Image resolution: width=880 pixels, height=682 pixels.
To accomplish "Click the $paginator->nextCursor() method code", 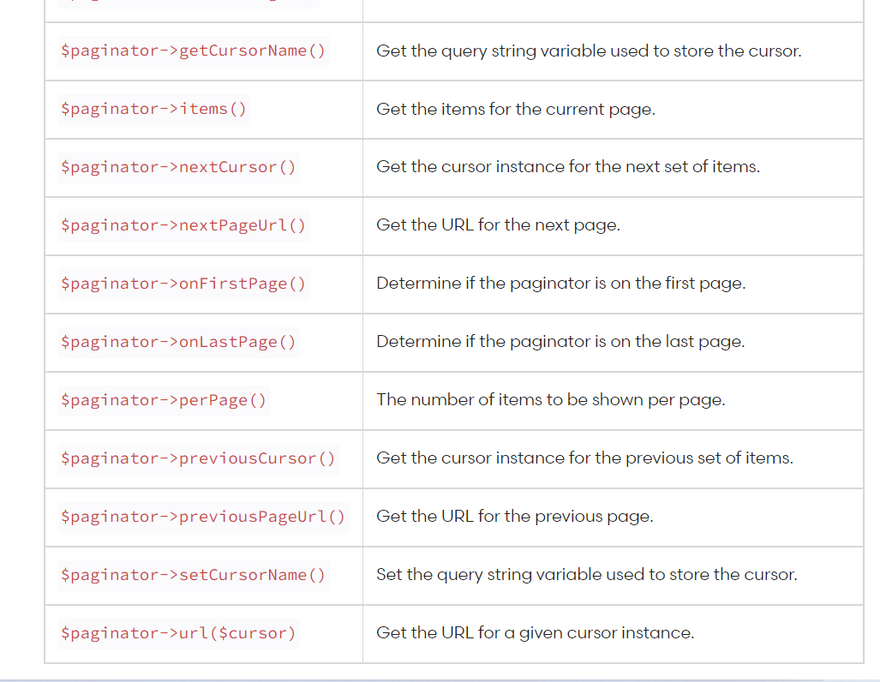I will coord(178,167).
